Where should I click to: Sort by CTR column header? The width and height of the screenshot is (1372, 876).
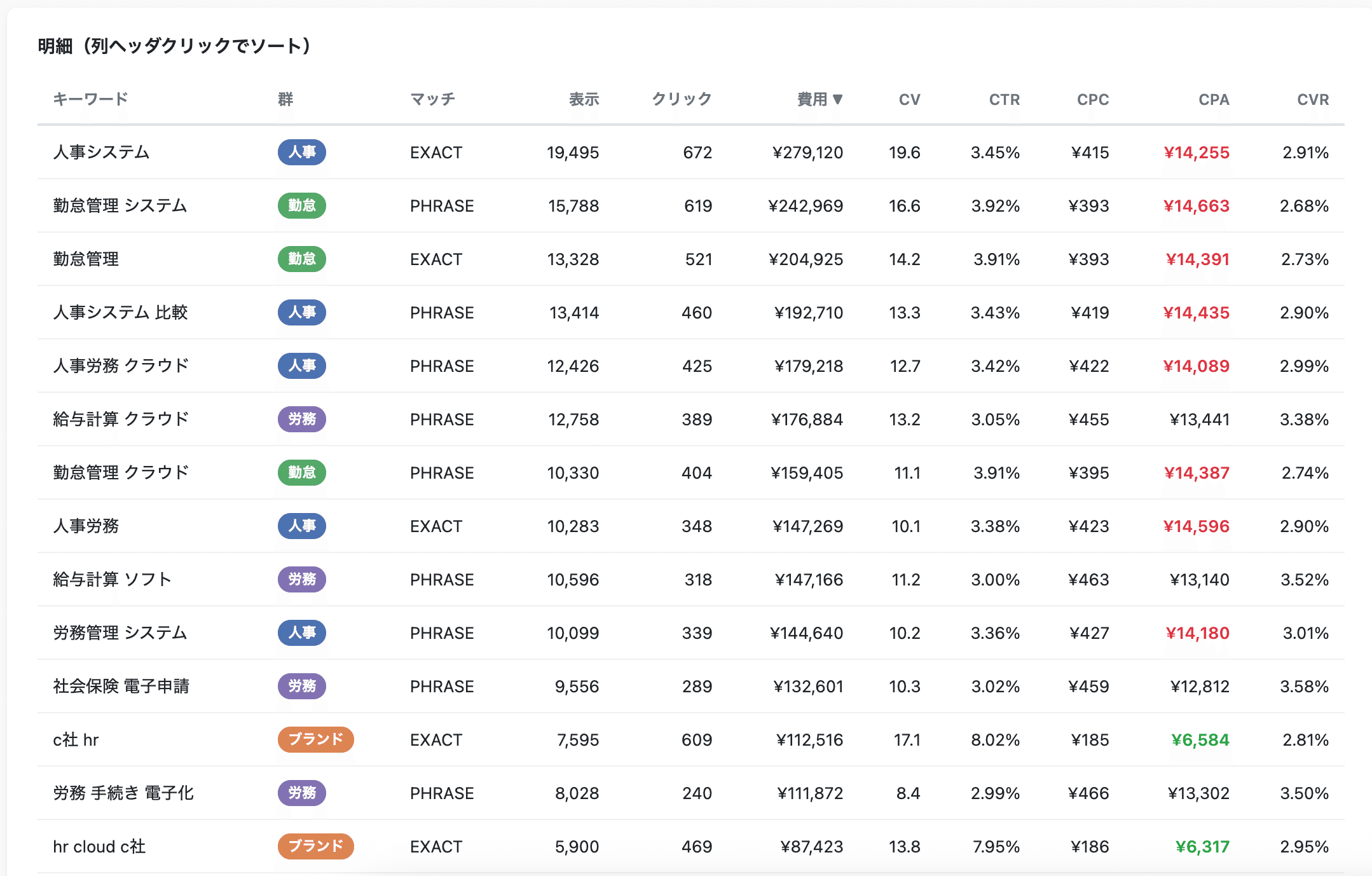1005,99
